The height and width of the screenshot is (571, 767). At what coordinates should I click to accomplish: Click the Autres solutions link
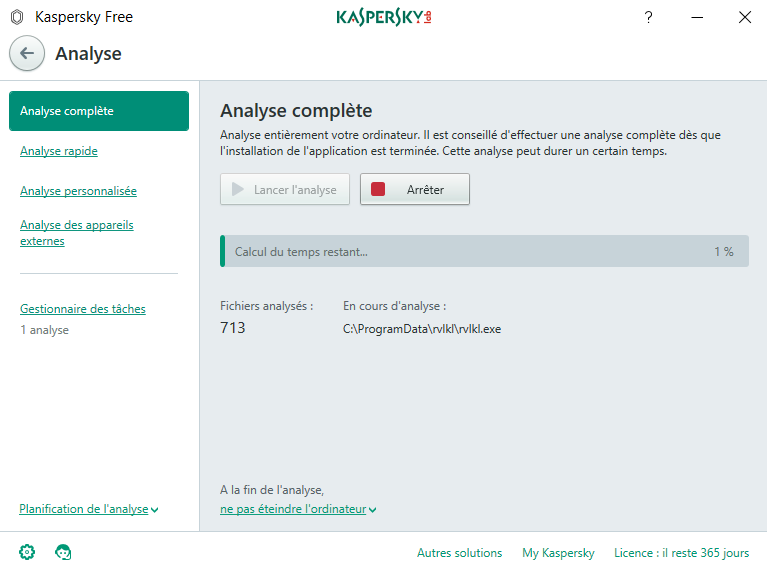[459, 553]
